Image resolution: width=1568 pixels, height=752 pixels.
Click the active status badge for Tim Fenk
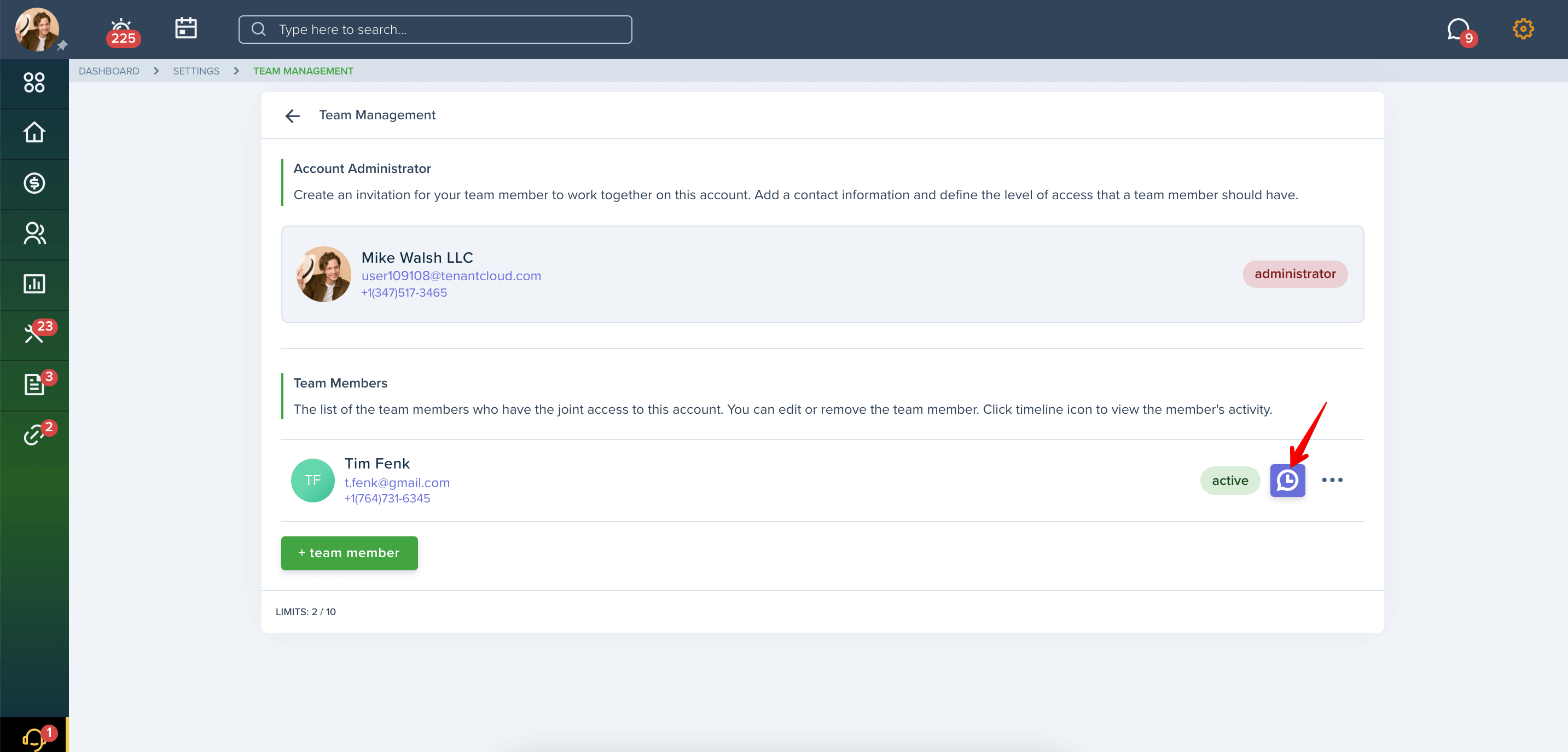click(x=1229, y=481)
